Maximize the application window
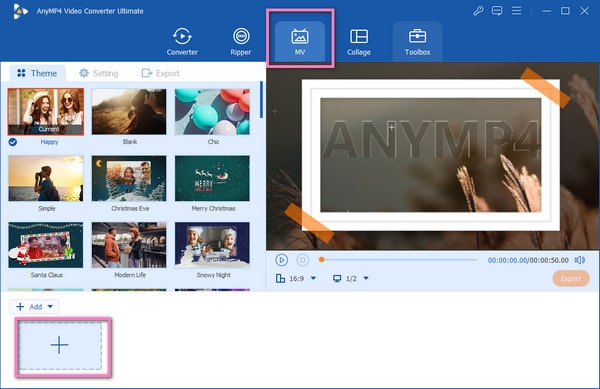600x389 pixels. (x=565, y=11)
